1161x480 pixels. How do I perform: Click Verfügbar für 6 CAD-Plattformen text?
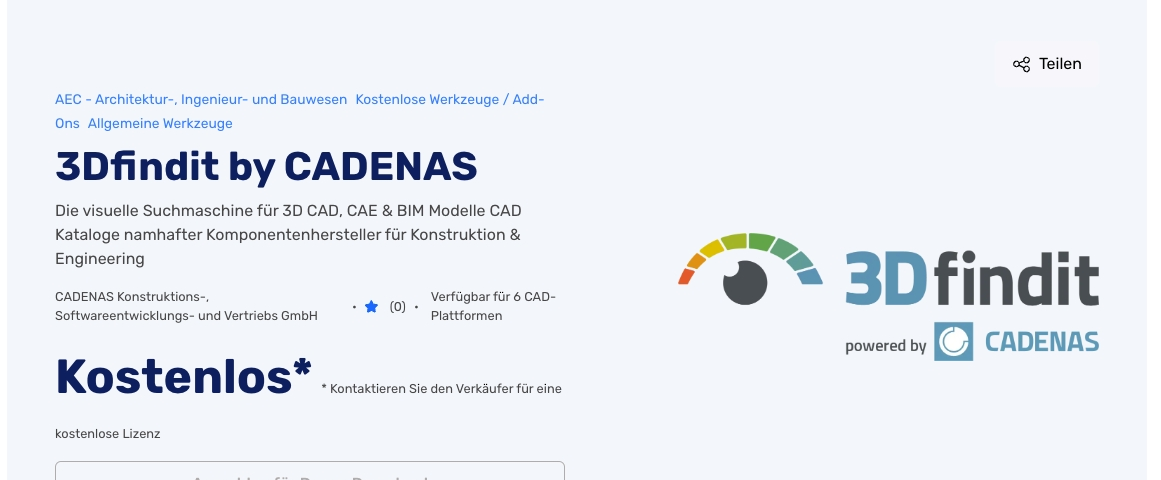tap(493, 306)
